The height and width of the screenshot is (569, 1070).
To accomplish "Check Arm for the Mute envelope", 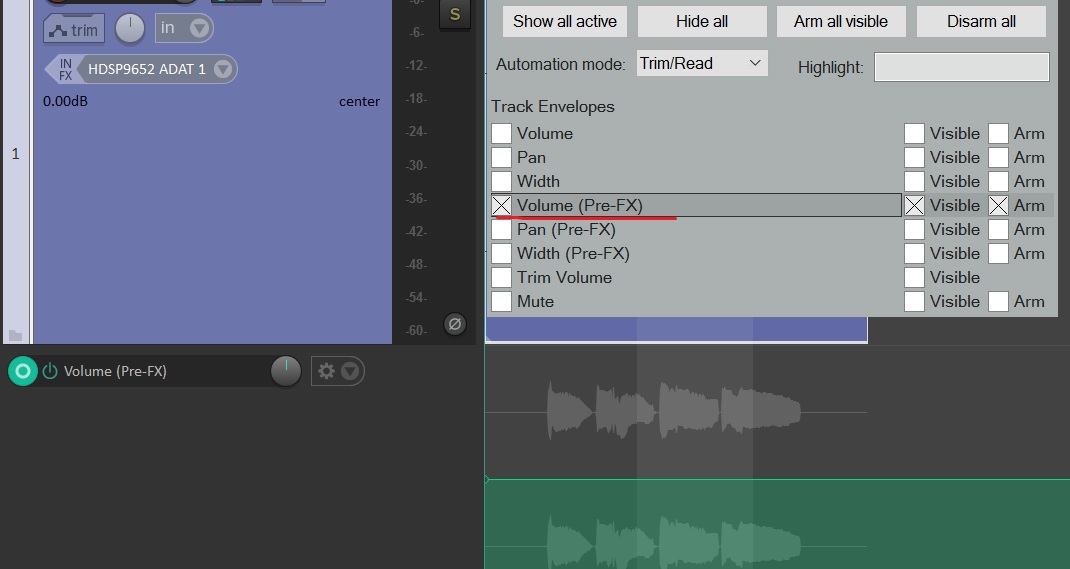I will pyautogui.click(x=998, y=302).
